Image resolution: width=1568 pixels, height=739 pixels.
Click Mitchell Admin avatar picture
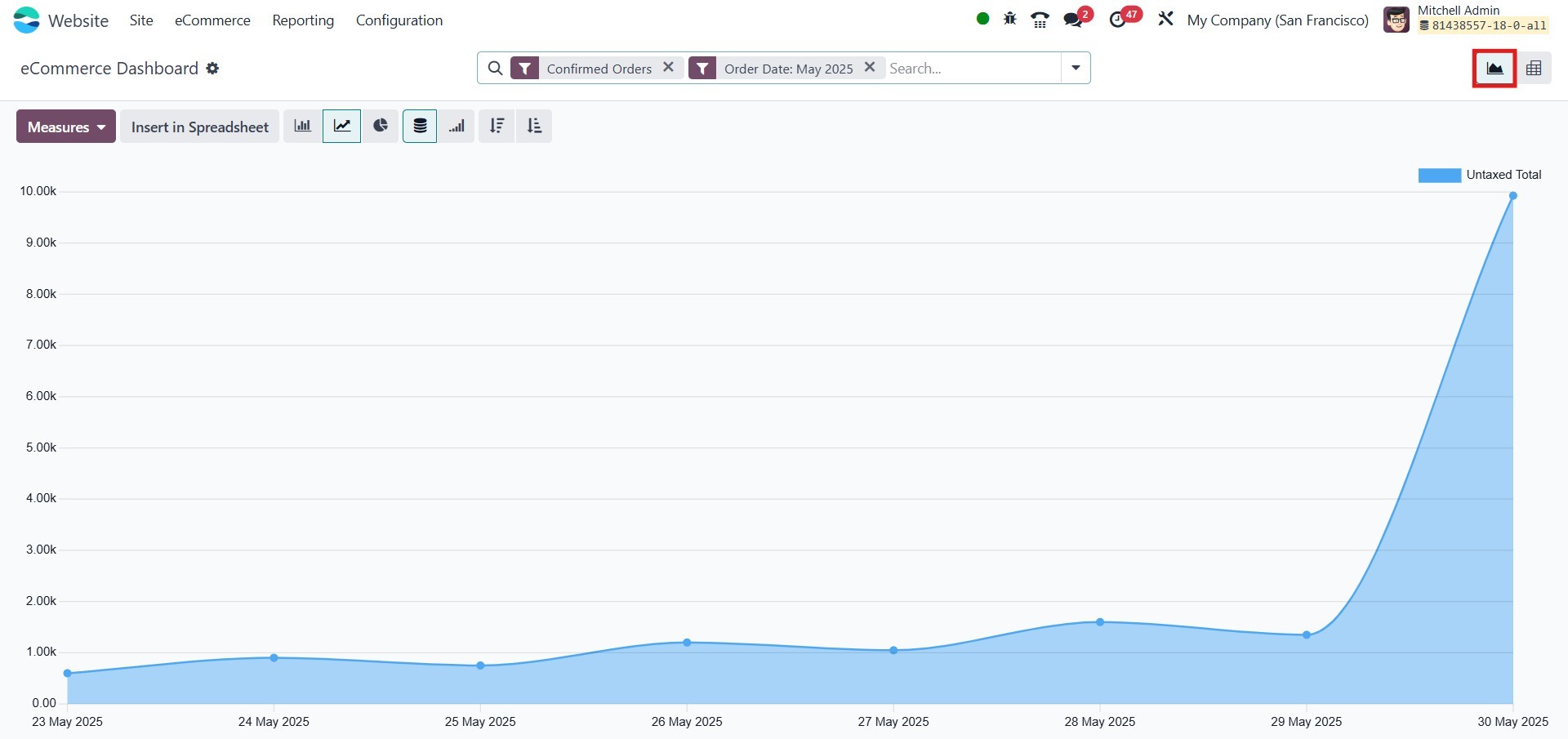coord(1396,20)
